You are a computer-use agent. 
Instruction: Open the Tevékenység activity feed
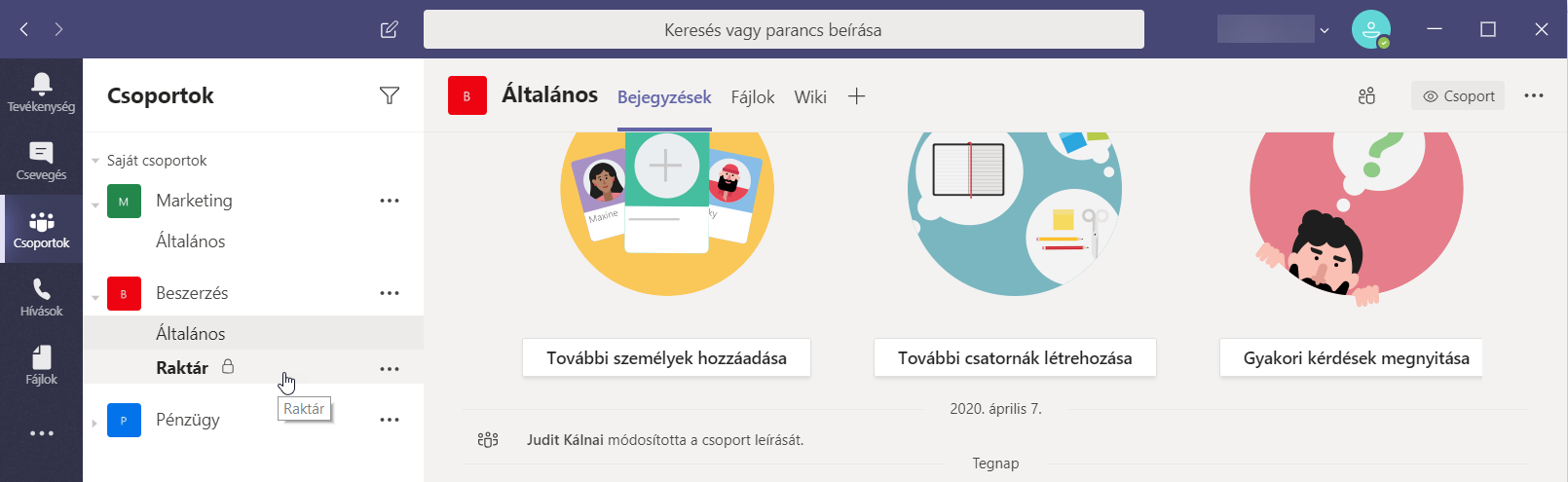point(41,93)
